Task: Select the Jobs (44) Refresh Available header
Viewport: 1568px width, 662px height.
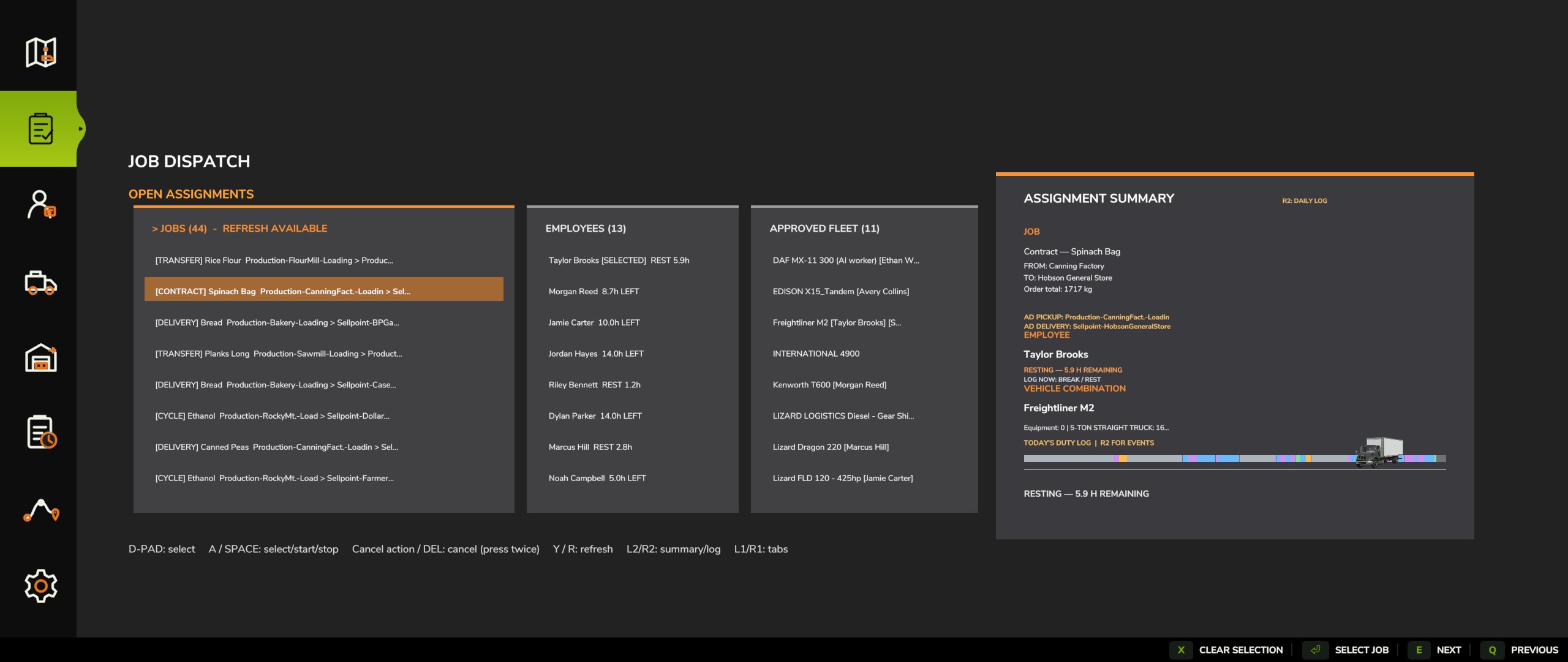Action: tap(239, 229)
